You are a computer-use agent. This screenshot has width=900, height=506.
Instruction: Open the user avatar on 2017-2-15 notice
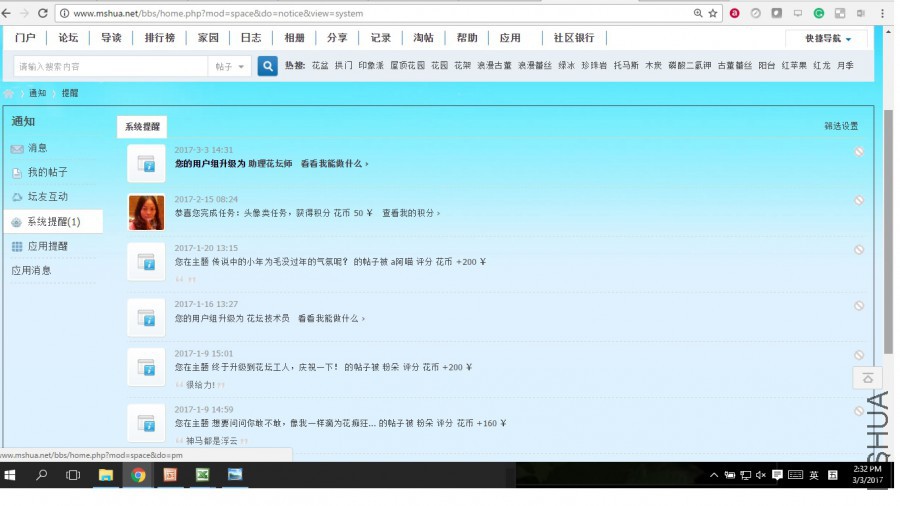pyautogui.click(x=146, y=212)
